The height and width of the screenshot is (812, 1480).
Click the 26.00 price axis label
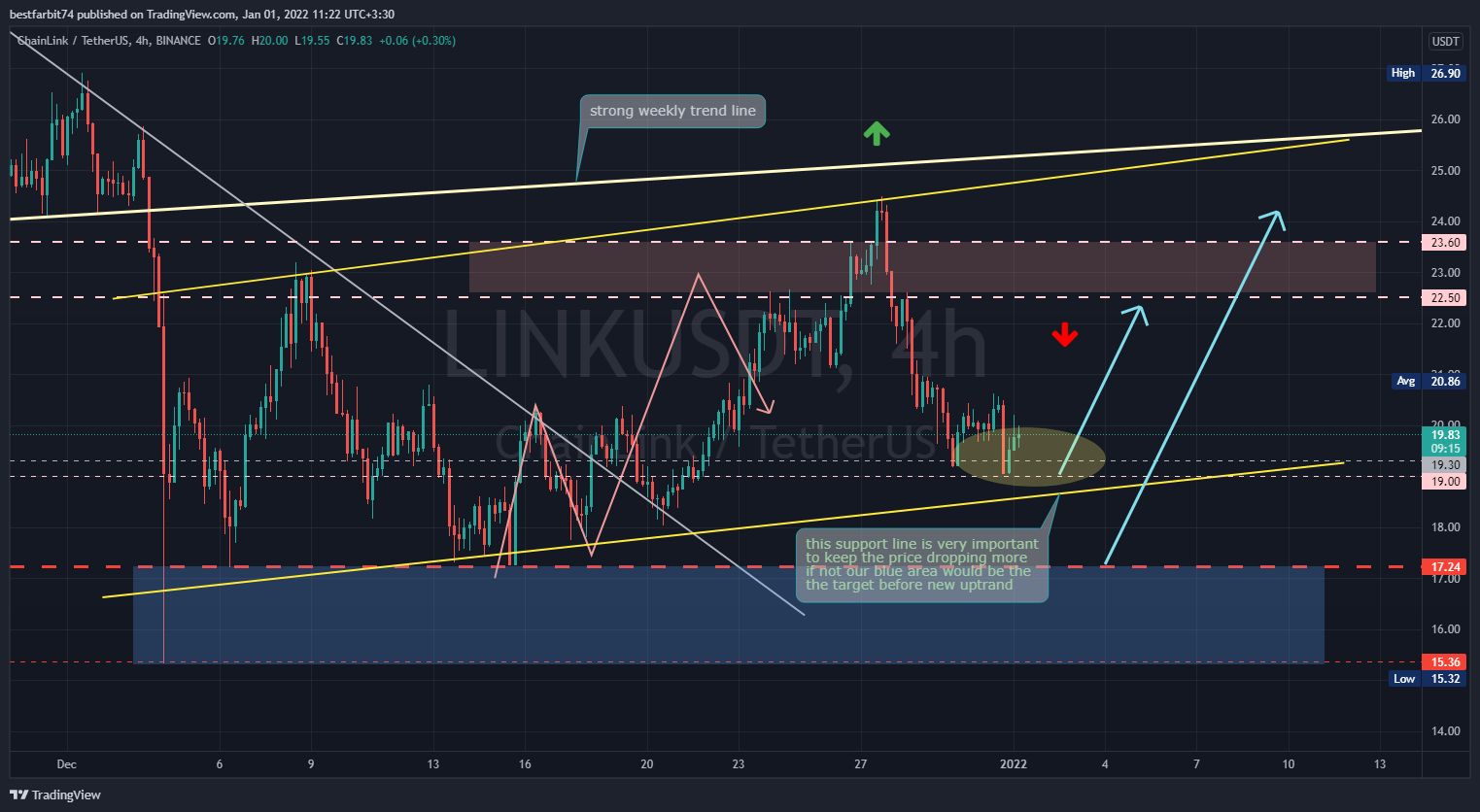click(1445, 119)
